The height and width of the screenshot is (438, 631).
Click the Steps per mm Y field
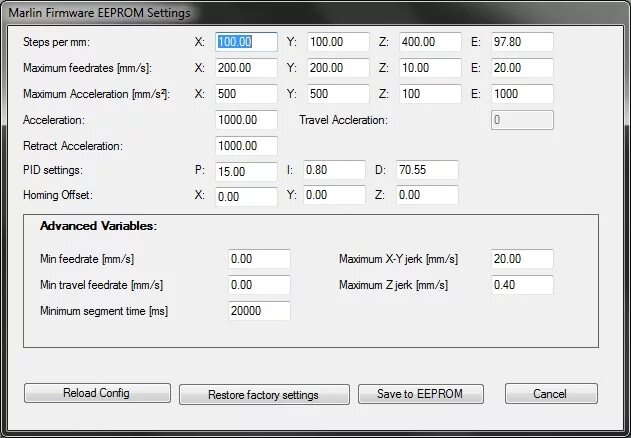tap(338, 42)
